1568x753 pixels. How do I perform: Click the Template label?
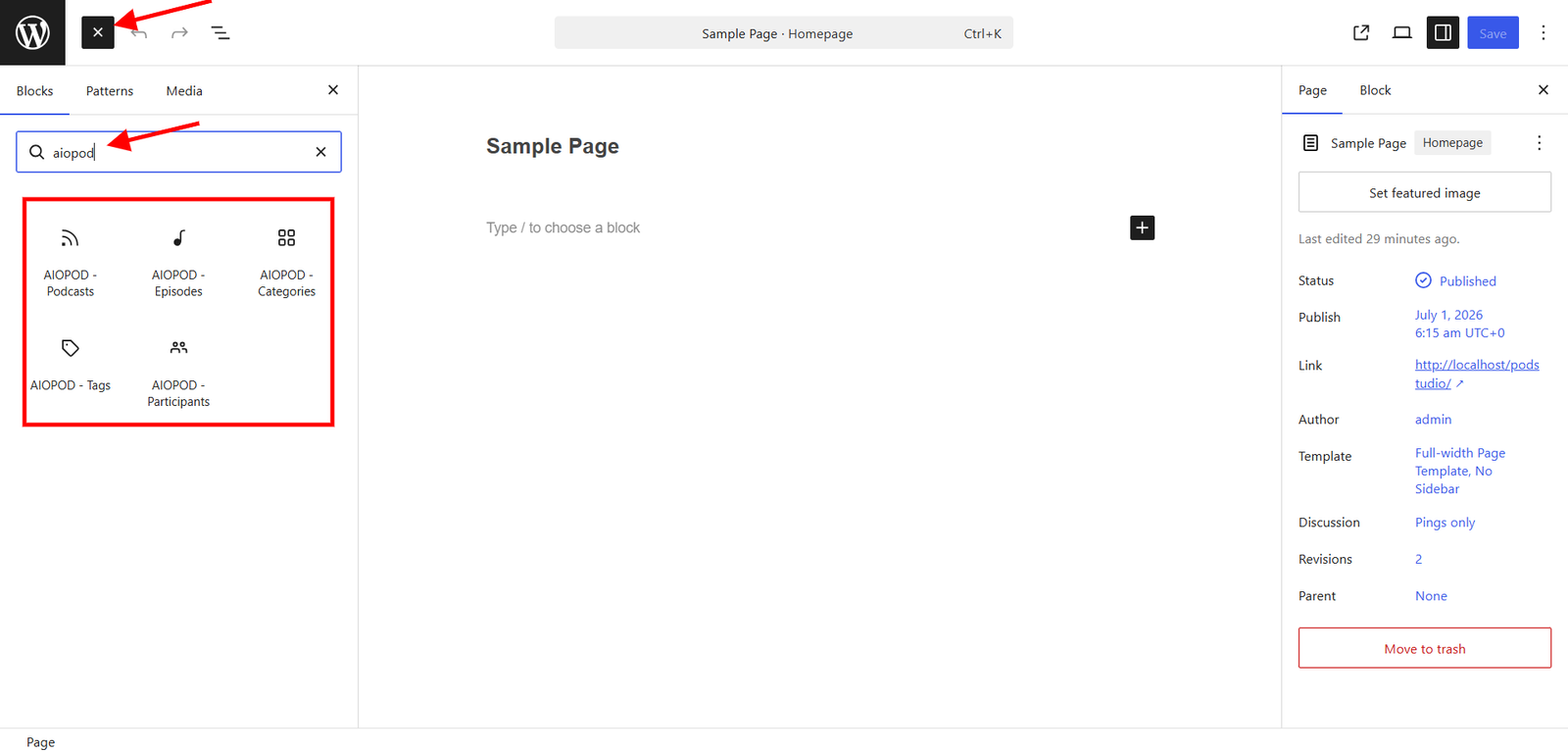click(1325, 456)
